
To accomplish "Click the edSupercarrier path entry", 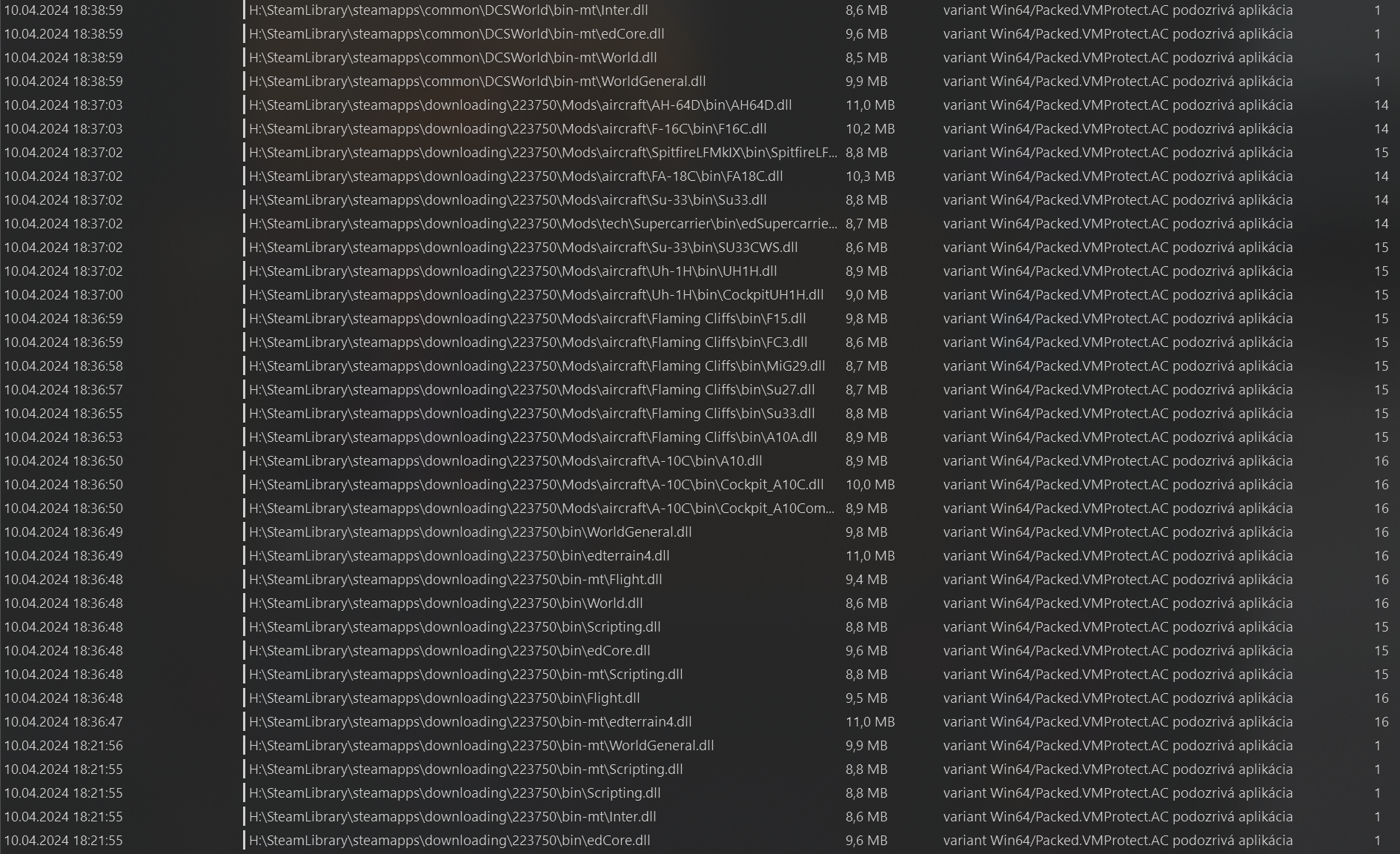I will pyautogui.click(x=543, y=224).
